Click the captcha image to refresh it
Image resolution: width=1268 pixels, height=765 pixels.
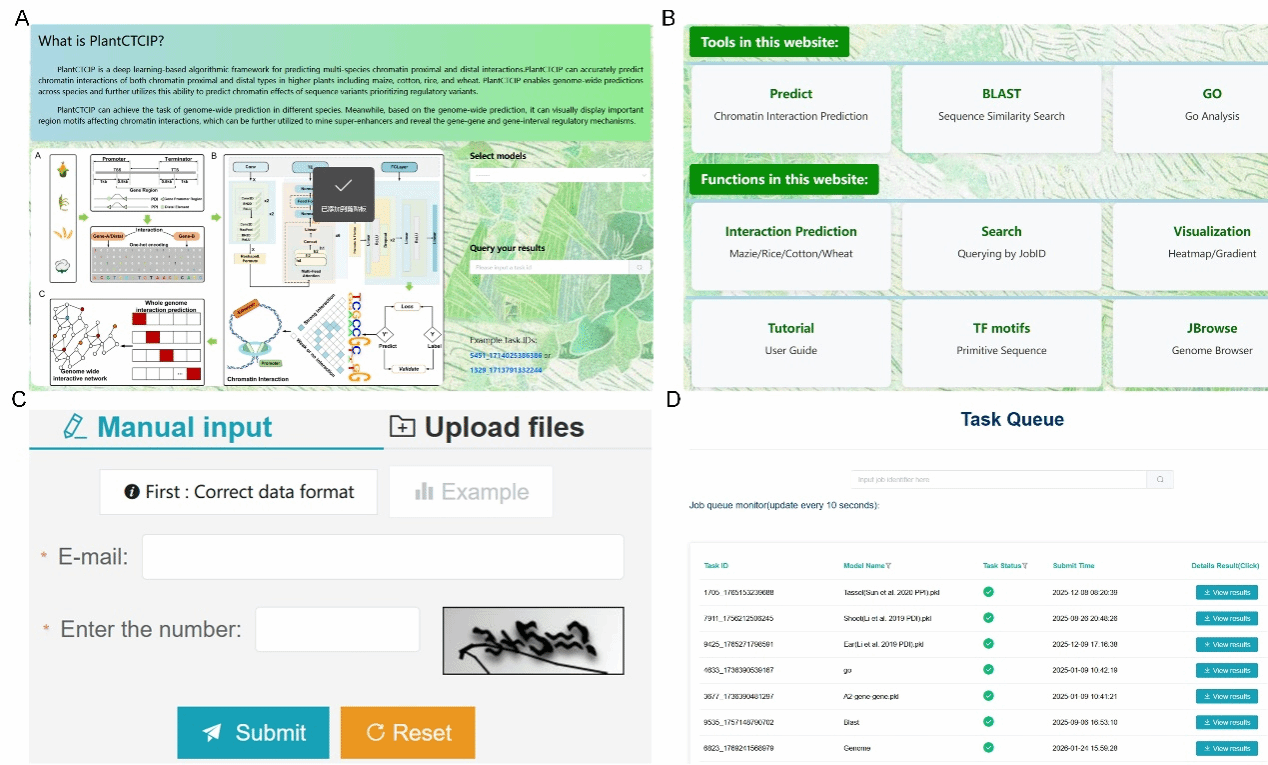(533, 642)
